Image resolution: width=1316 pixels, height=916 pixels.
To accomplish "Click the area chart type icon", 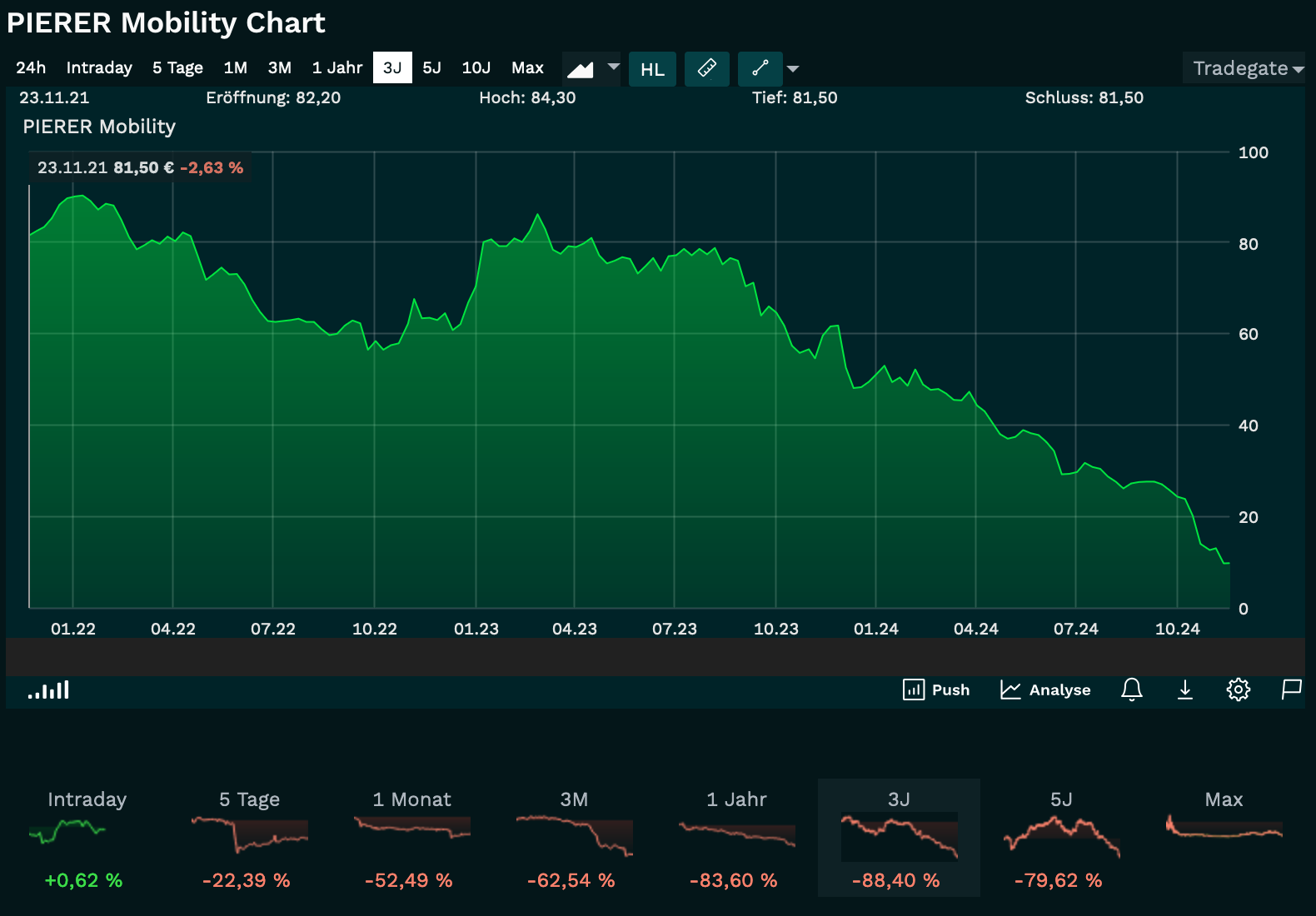I will click(581, 68).
